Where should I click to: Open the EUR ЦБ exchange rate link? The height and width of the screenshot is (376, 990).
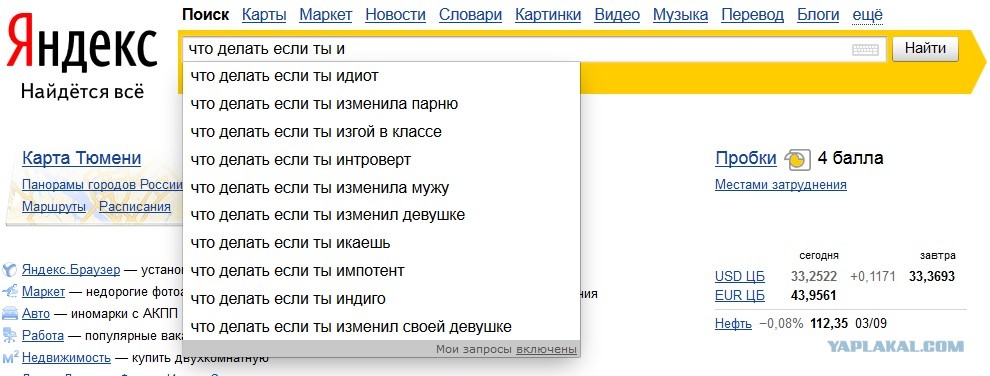click(739, 295)
